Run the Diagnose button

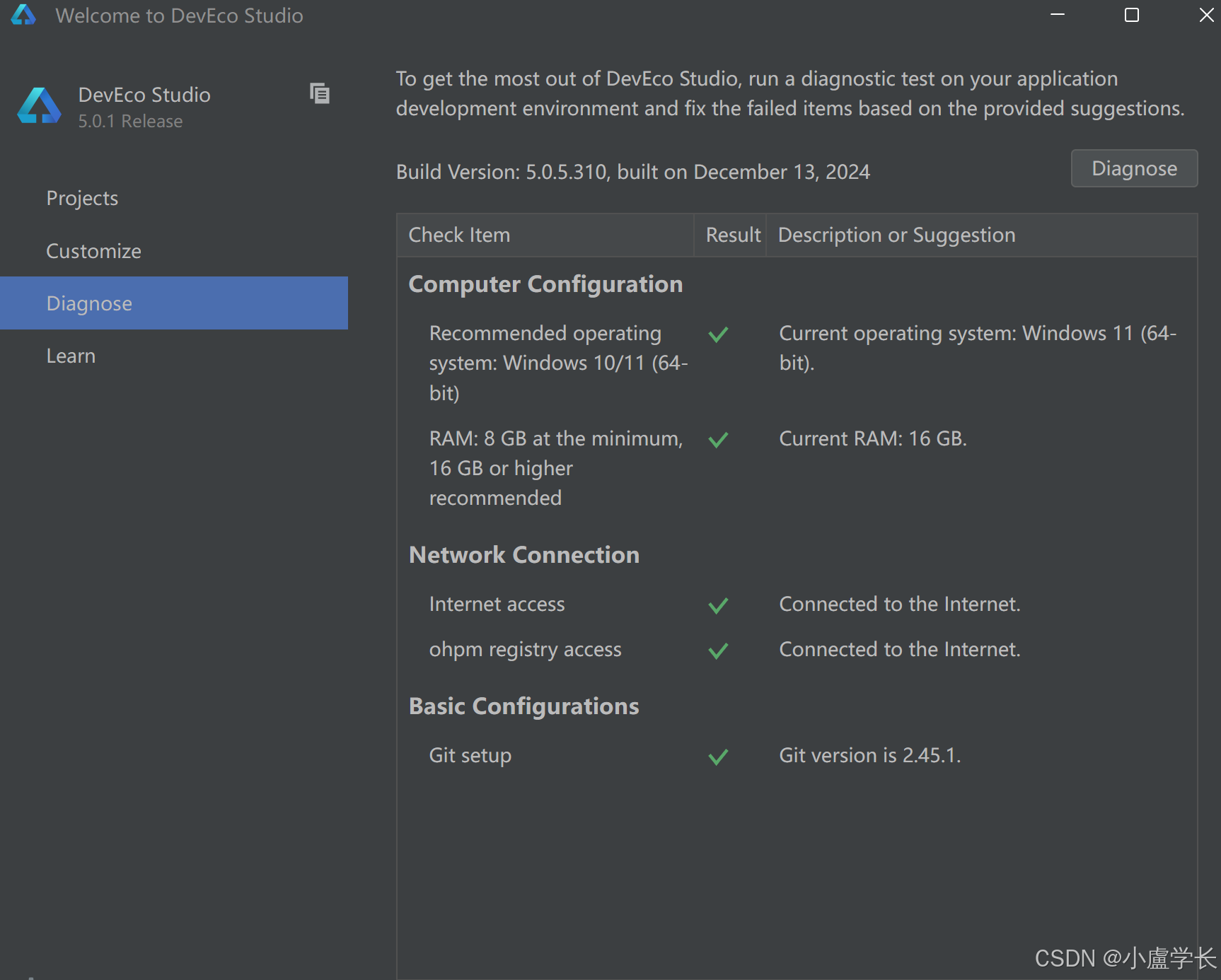click(x=1134, y=168)
